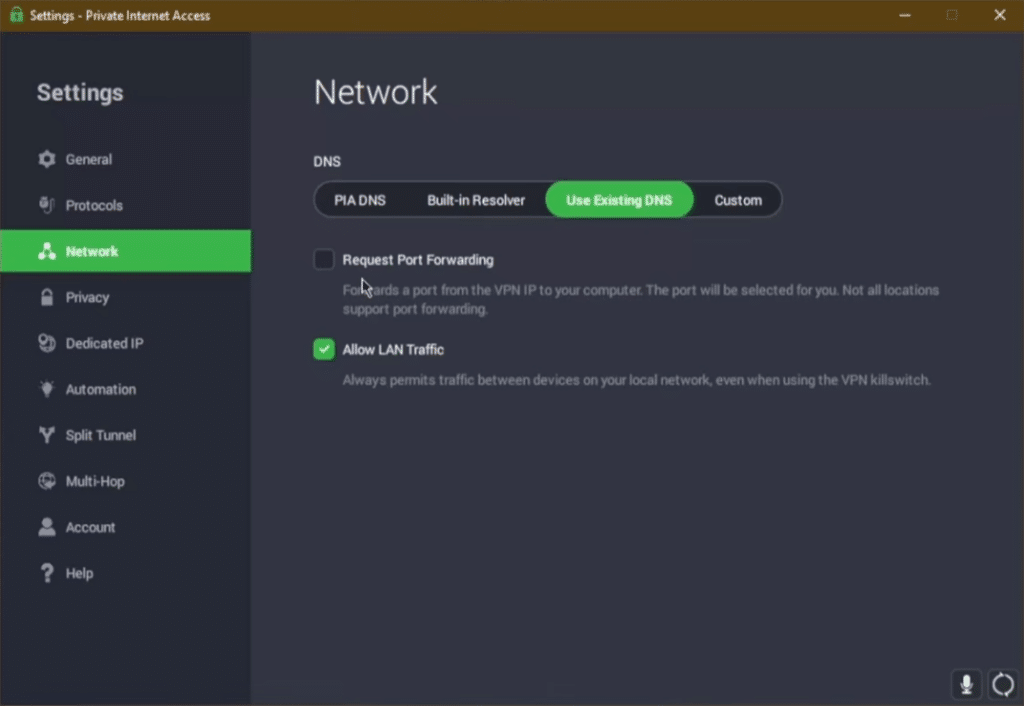
Task: Uncheck Allow LAN Traffic checkbox
Action: point(324,349)
